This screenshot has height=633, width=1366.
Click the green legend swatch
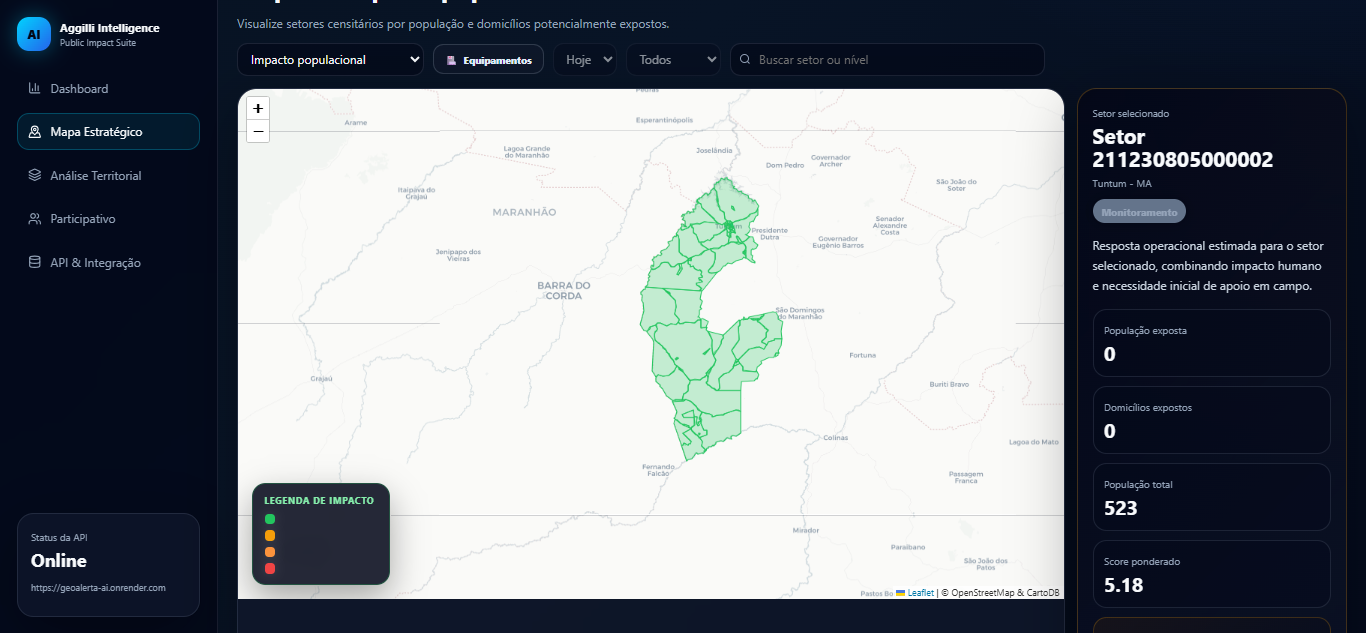point(270,518)
